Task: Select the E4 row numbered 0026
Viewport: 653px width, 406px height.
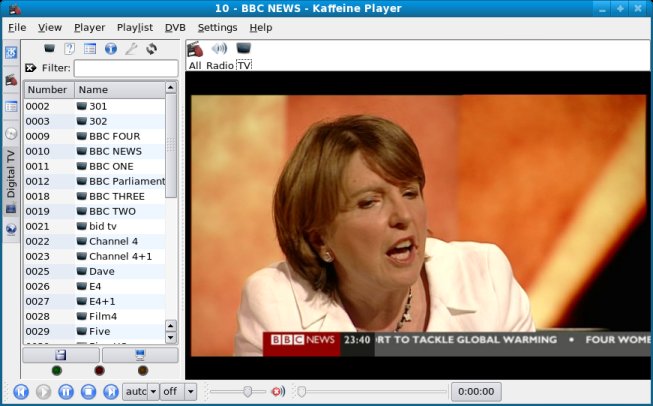Action: point(95,286)
